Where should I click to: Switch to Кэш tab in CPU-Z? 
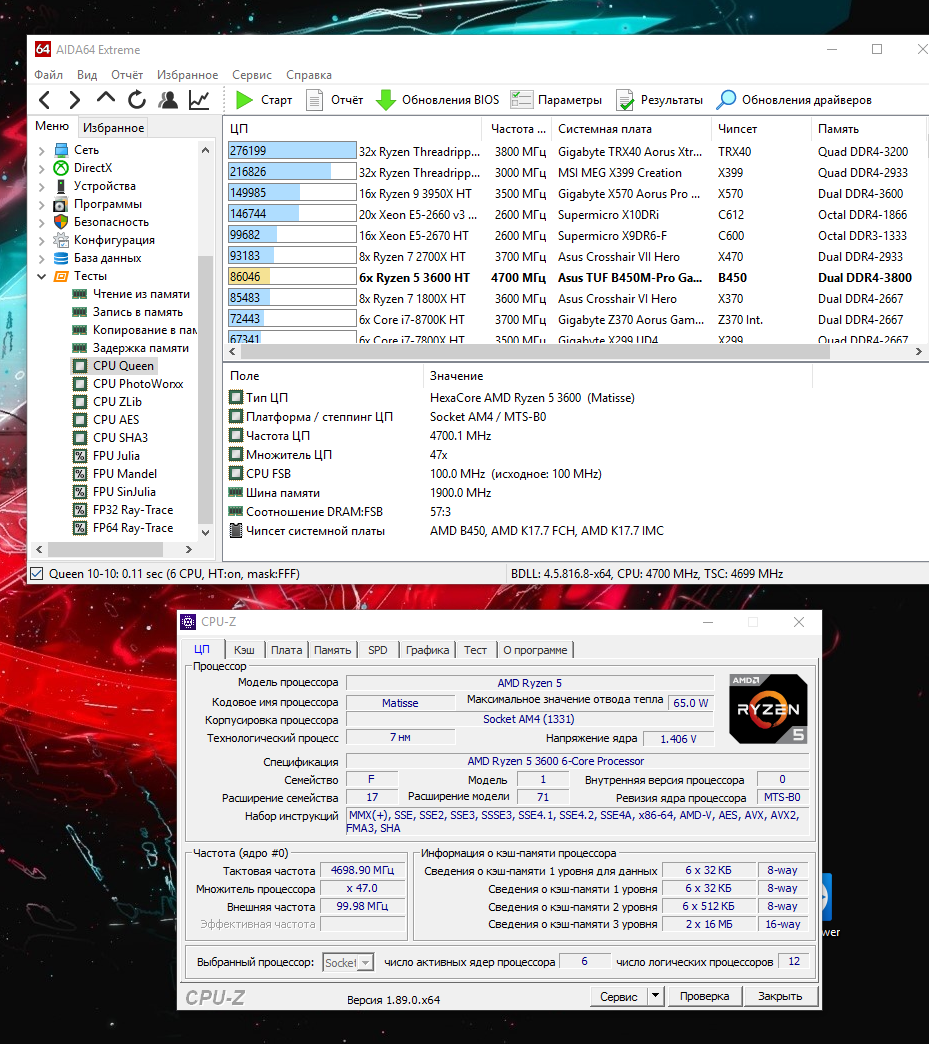244,650
